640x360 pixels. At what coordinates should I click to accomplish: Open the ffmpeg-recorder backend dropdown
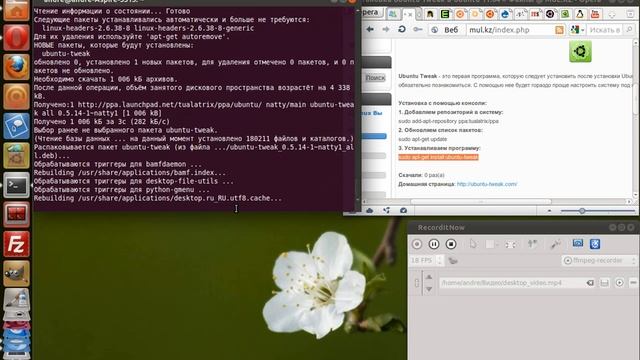[599, 260]
